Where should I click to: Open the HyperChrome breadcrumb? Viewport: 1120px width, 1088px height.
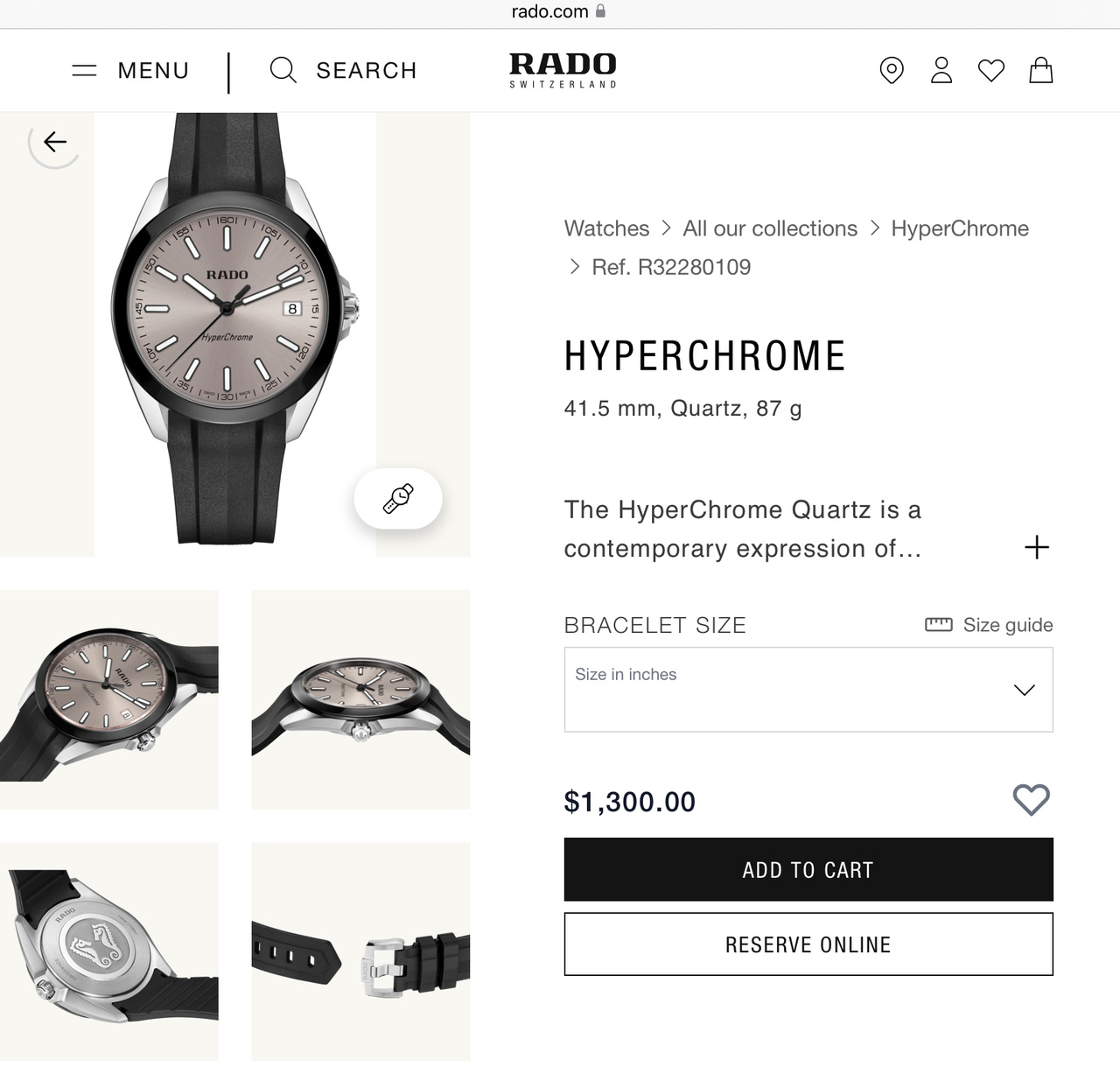[960, 228]
